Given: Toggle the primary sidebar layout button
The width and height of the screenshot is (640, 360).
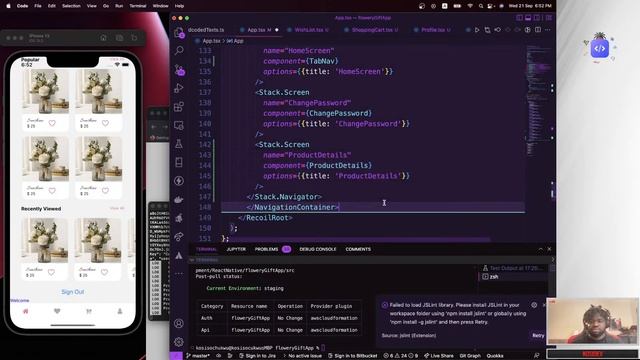Looking at the screenshot, I should pyautogui.click(x=520, y=18).
